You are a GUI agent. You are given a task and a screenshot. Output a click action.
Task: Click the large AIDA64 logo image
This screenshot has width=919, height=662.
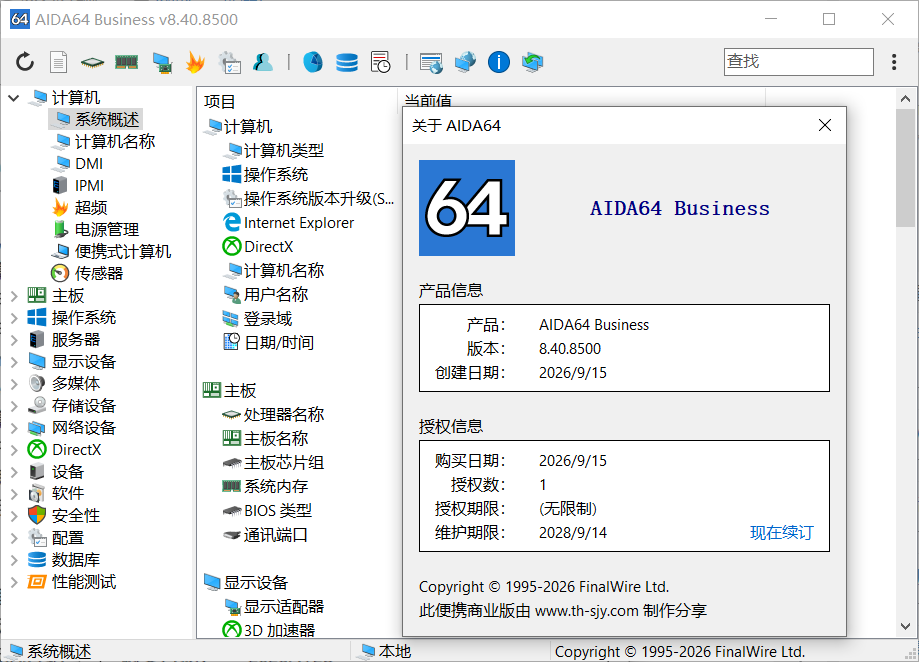tap(467, 208)
